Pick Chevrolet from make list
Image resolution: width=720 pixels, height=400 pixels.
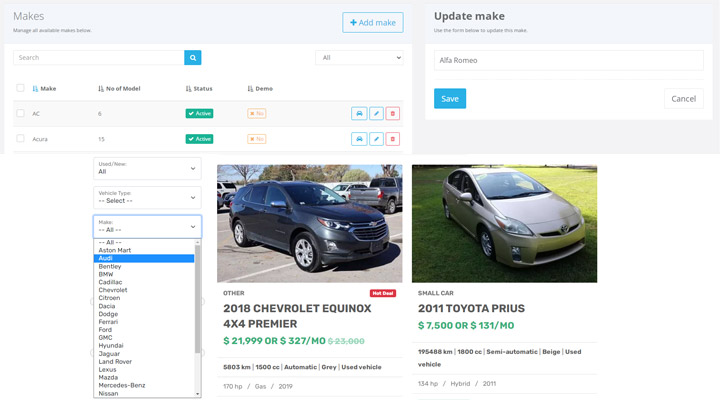pyautogui.click(x=144, y=290)
